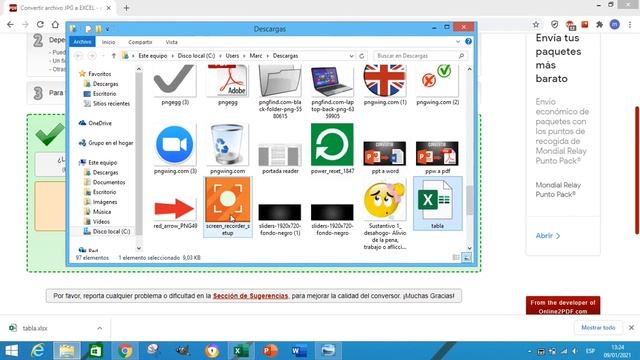Image resolution: width=640 pixels, height=360 pixels.
Task: Open Explorer help icon
Action: (468, 42)
